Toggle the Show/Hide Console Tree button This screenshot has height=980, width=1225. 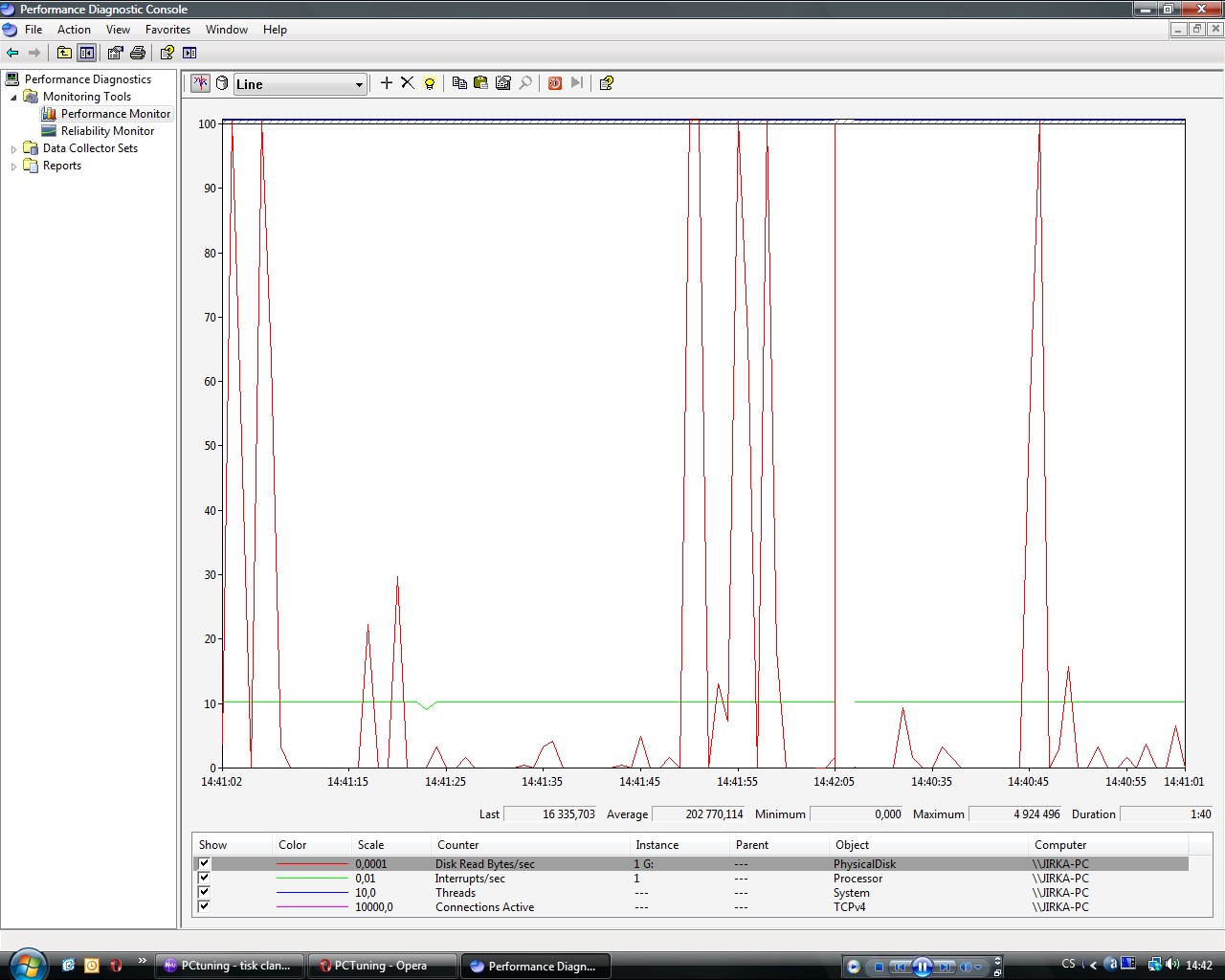[x=87, y=53]
